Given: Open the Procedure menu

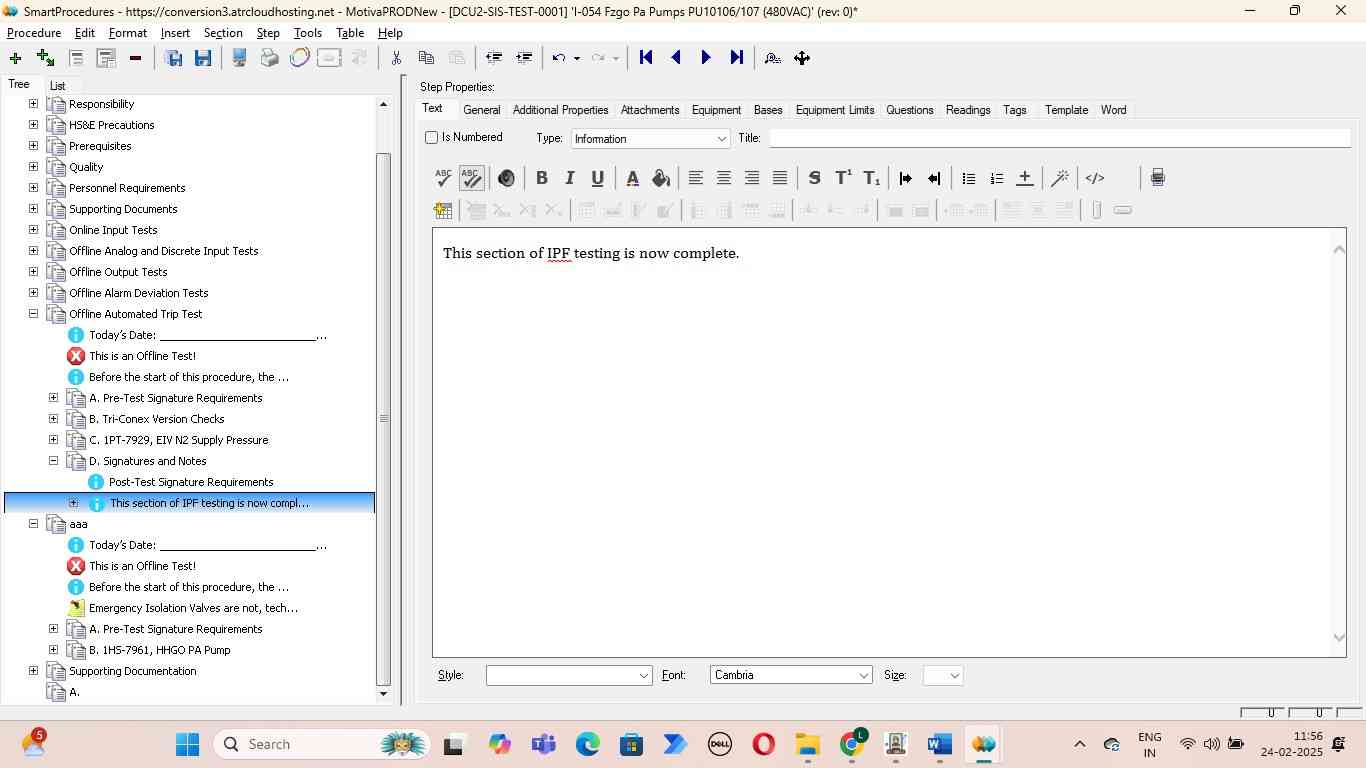Looking at the screenshot, I should pos(34,33).
